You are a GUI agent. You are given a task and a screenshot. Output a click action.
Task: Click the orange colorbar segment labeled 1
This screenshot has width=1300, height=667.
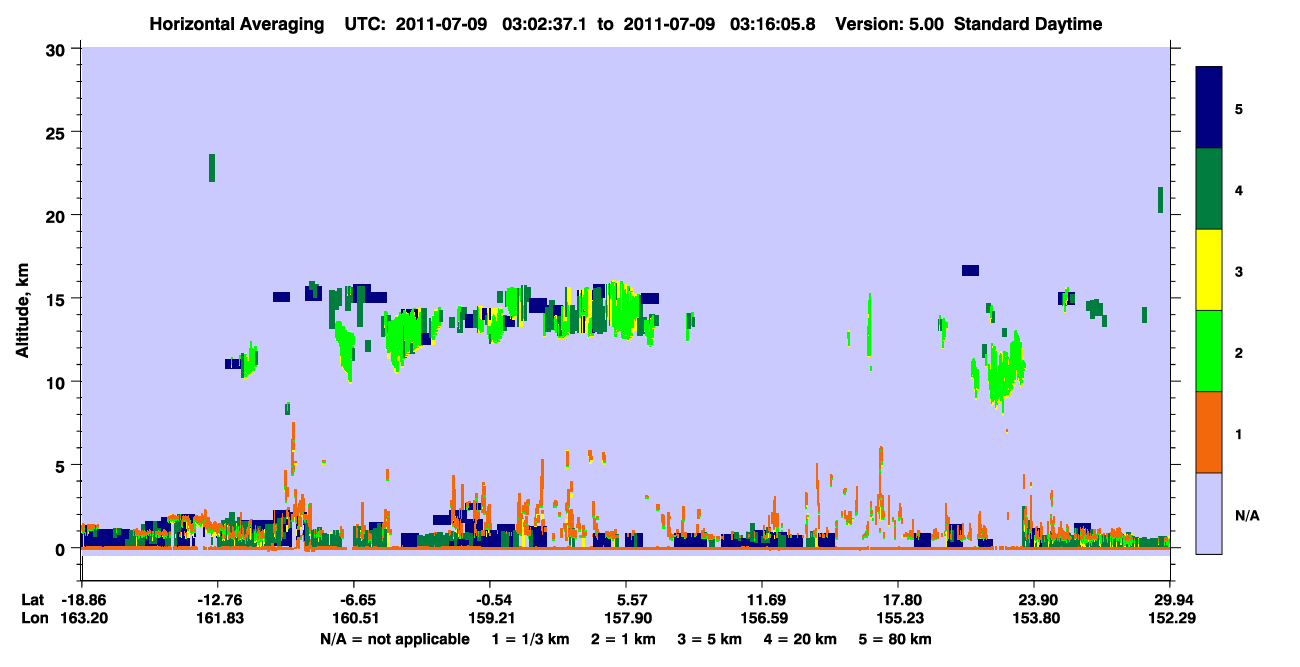1209,432
